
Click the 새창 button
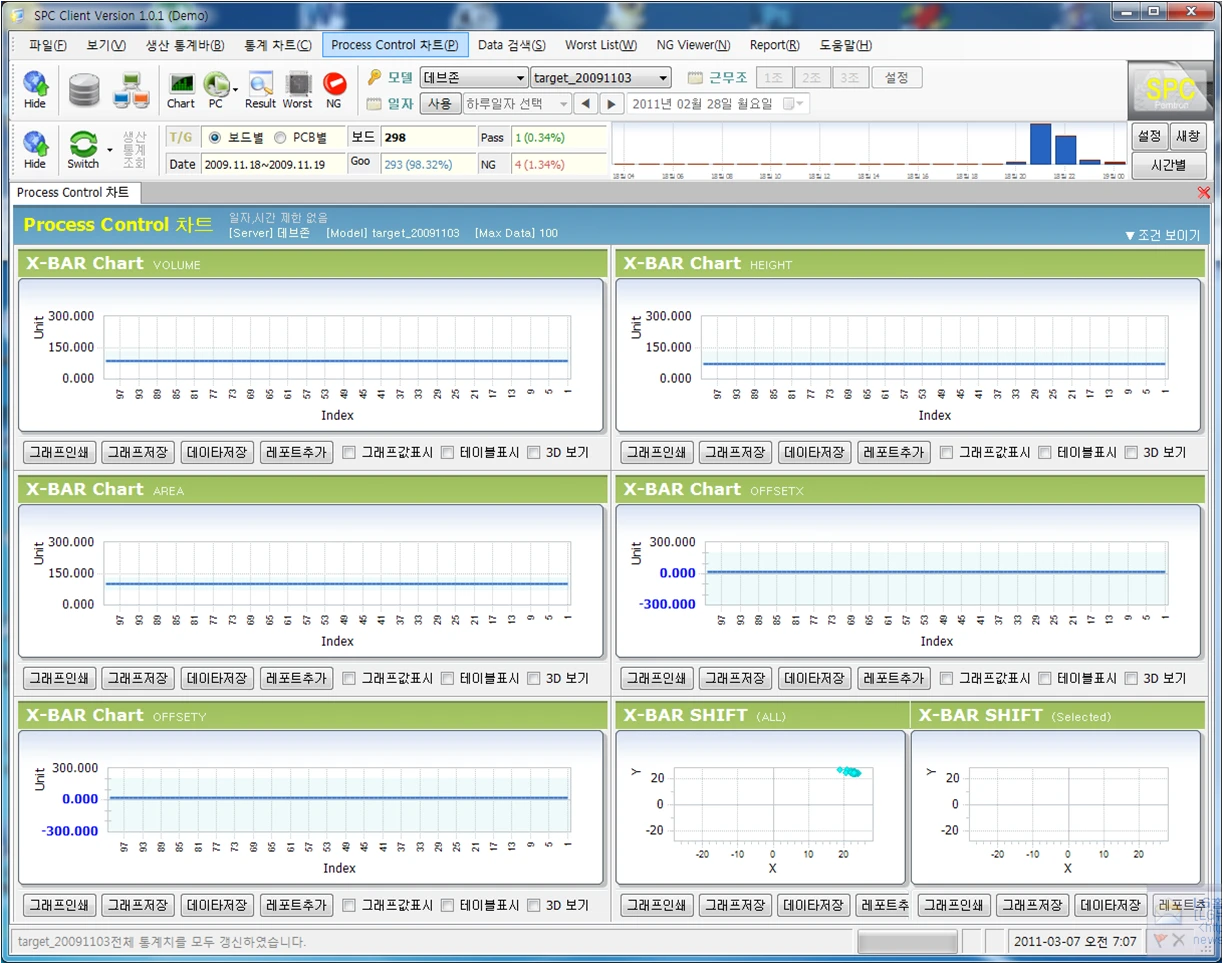pos(1188,136)
